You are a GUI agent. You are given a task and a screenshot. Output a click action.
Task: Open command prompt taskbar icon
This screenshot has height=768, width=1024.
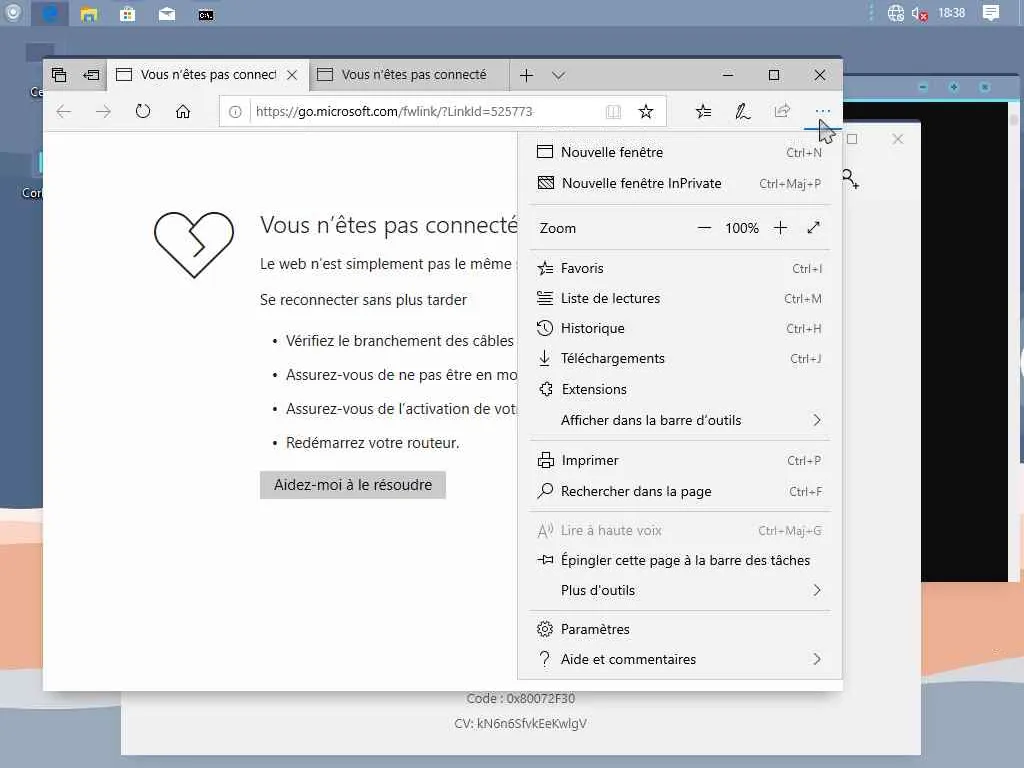click(x=206, y=14)
